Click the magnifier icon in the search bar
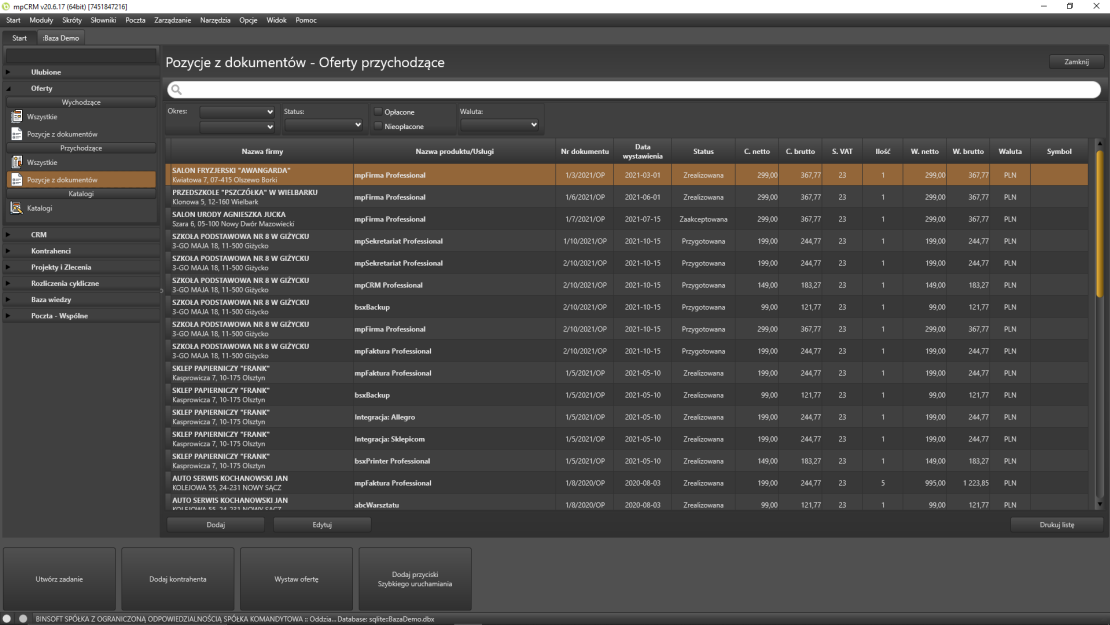The image size is (1110, 625). tap(176, 90)
